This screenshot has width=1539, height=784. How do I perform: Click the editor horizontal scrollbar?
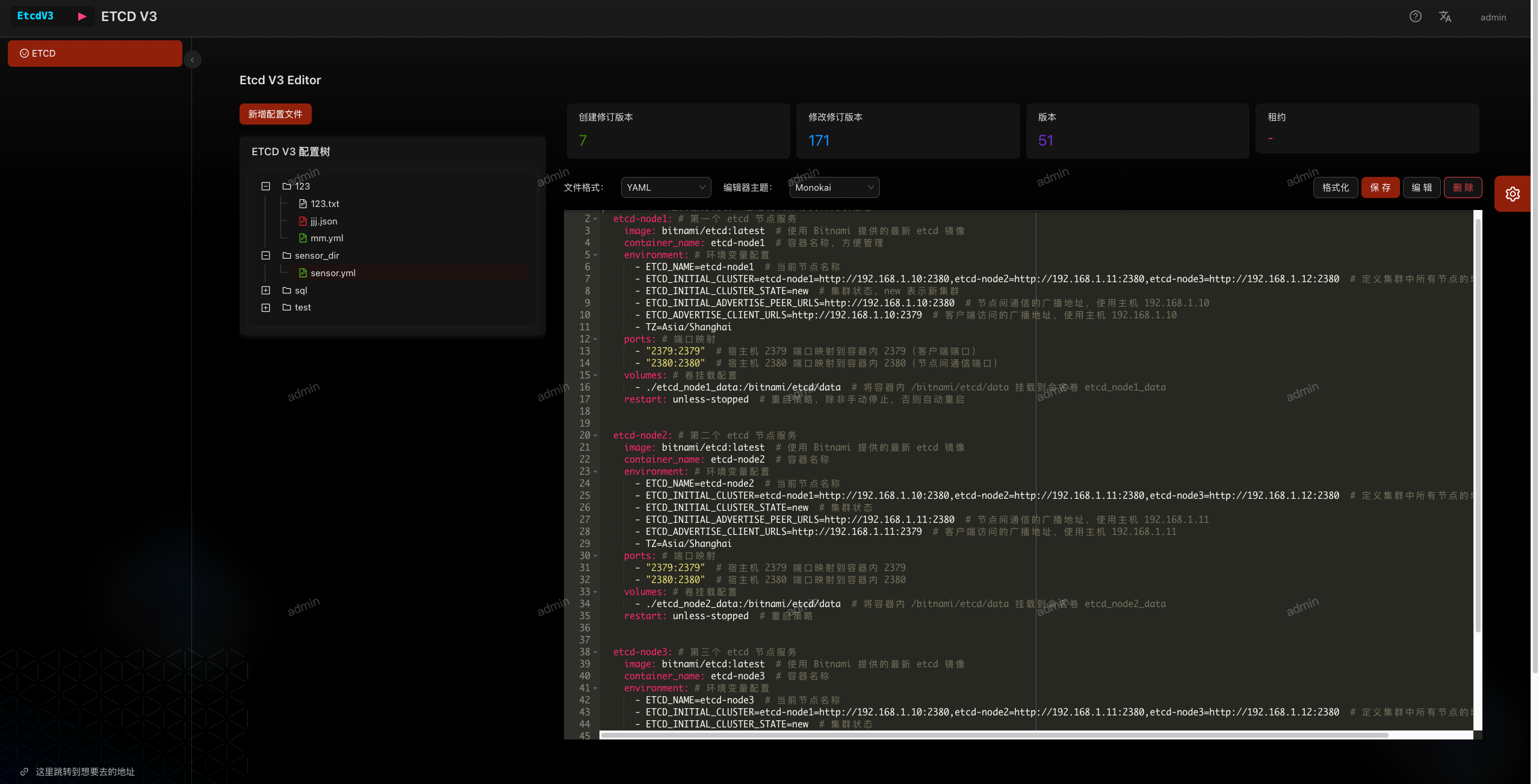(x=994, y=735)
